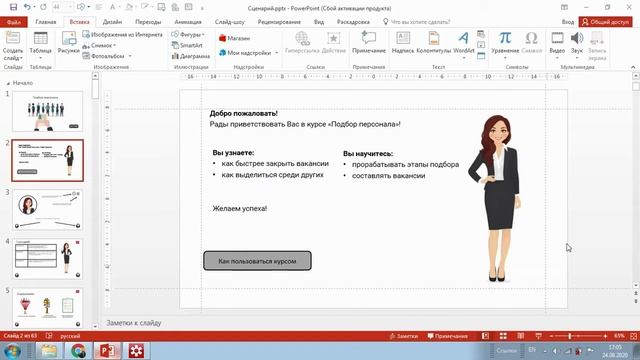Customize the Quick Access Toolbar dropdown
The image size is (640, 360).
[202, 8]
